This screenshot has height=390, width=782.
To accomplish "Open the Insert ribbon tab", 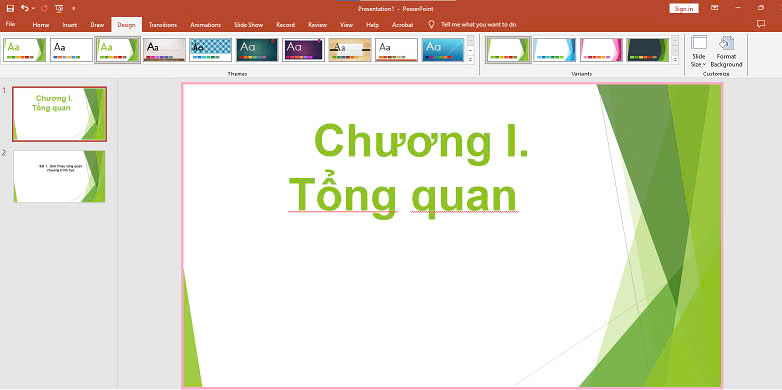I will point(70,25).
